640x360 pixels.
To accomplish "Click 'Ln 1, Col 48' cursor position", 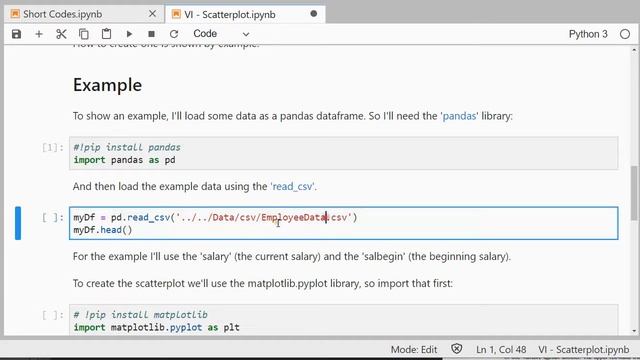I will pyautogui.click(x=501, y=350).
